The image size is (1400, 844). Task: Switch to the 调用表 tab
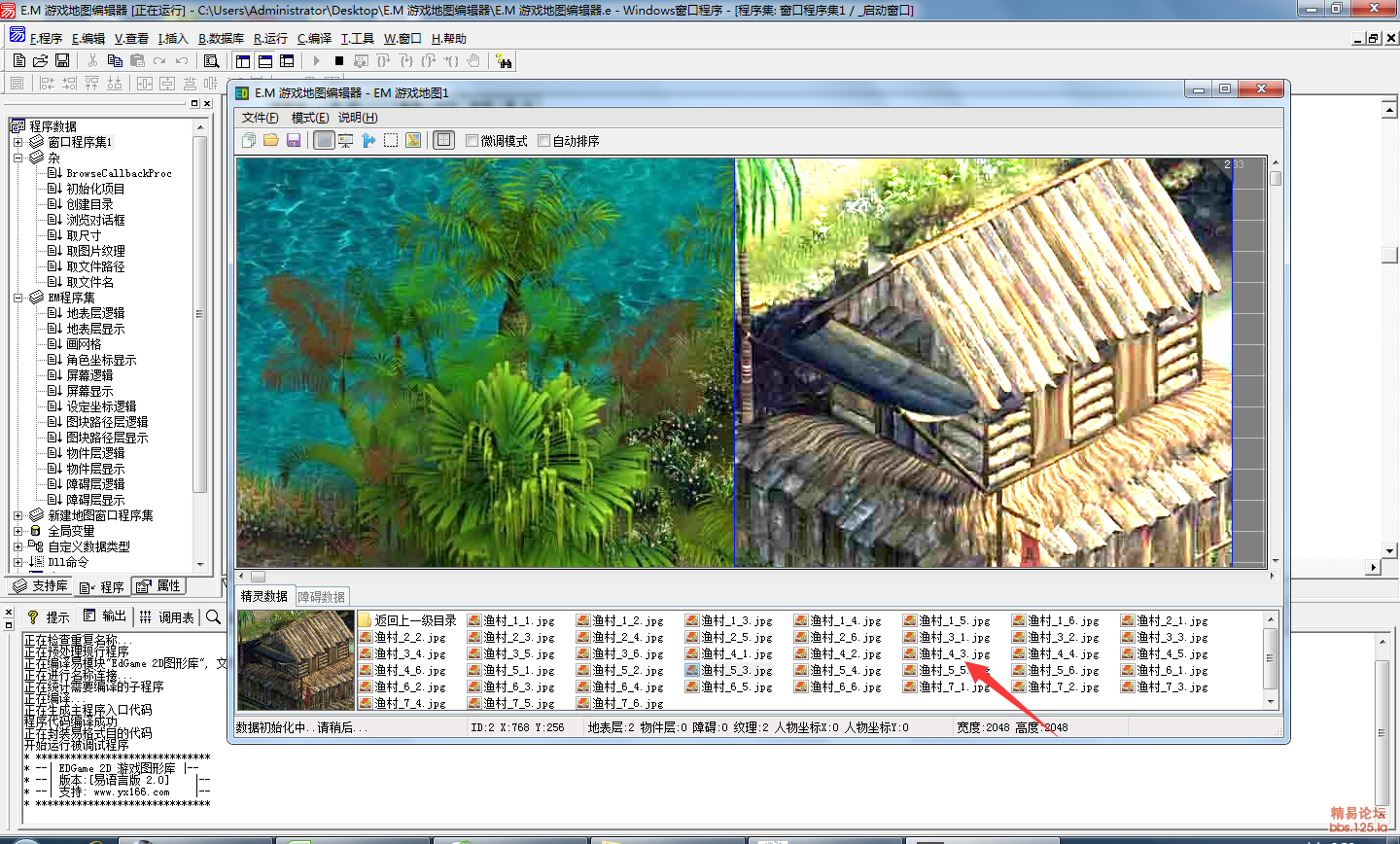tap(167, 616)
